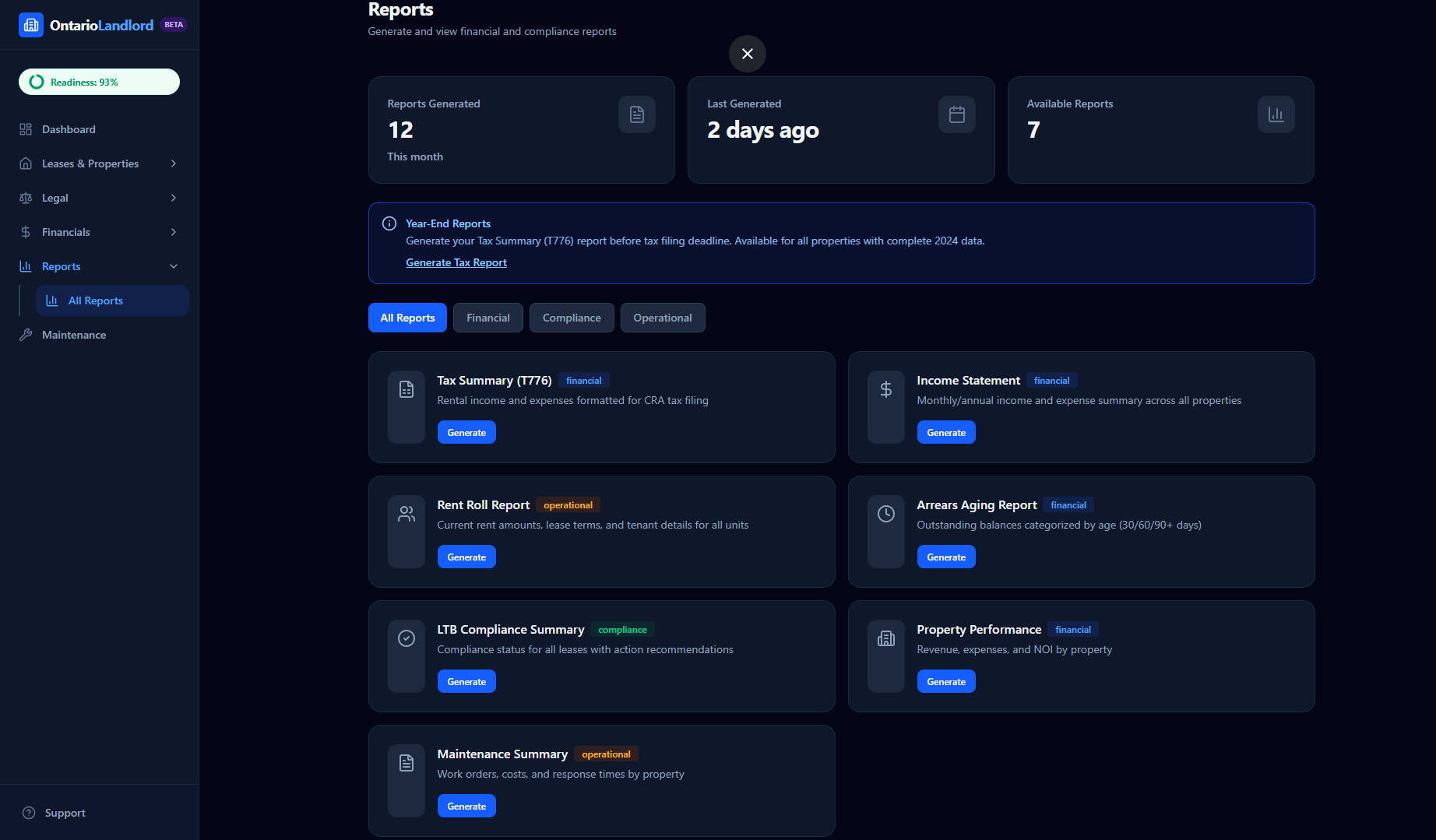Click the Rent Roll tenants icon

coord(407,514)
